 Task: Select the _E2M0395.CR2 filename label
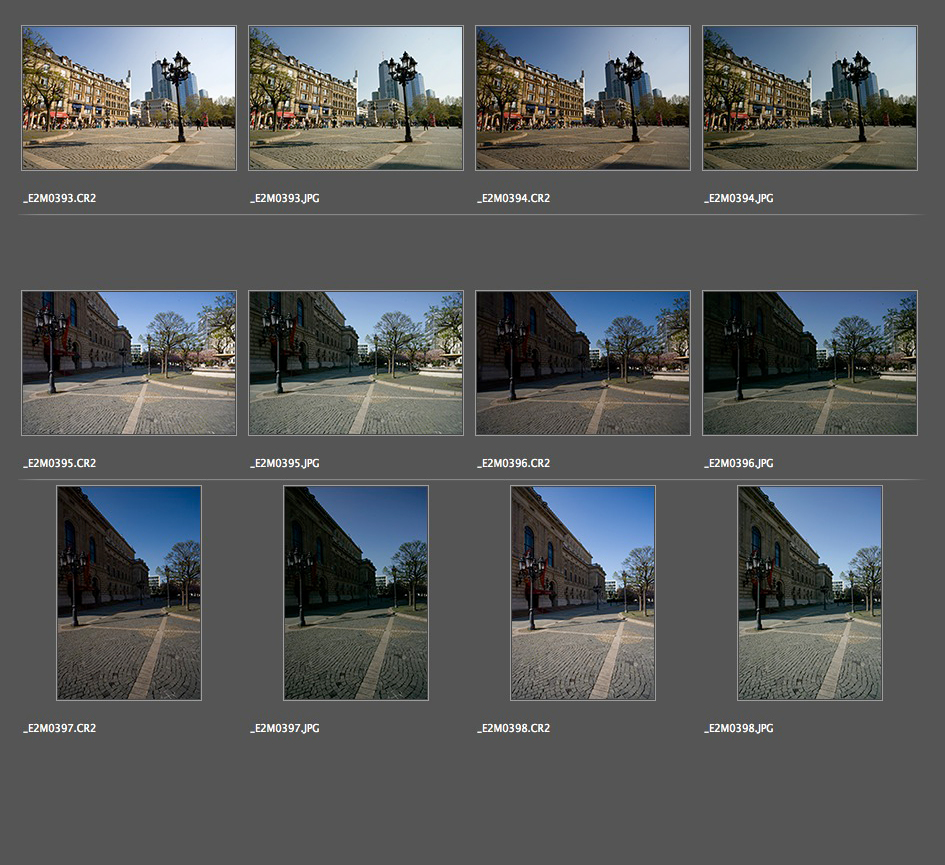pos(60,464)
